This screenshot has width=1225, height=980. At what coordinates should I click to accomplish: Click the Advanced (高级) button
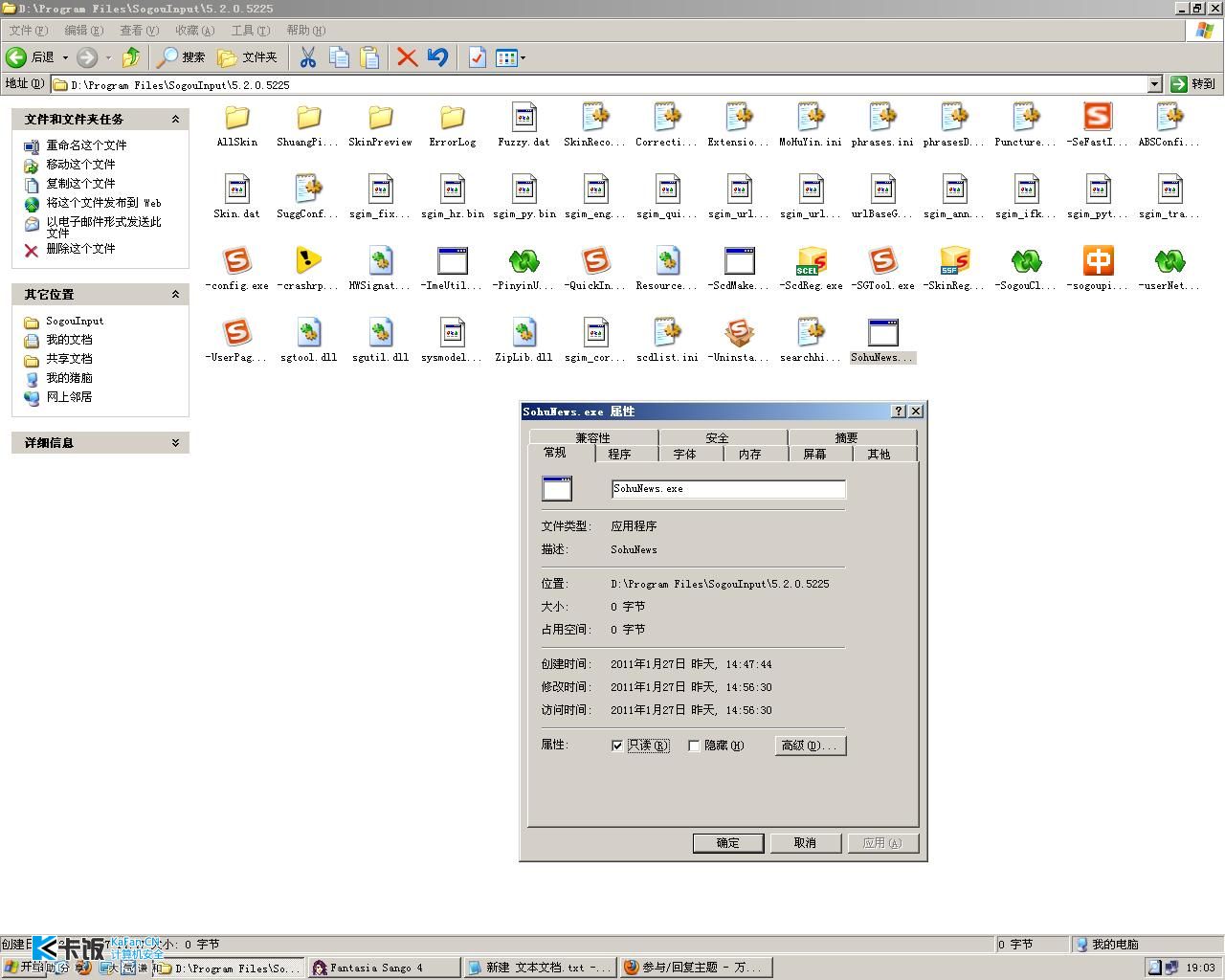pyautogui.click(x=811, y=746)
